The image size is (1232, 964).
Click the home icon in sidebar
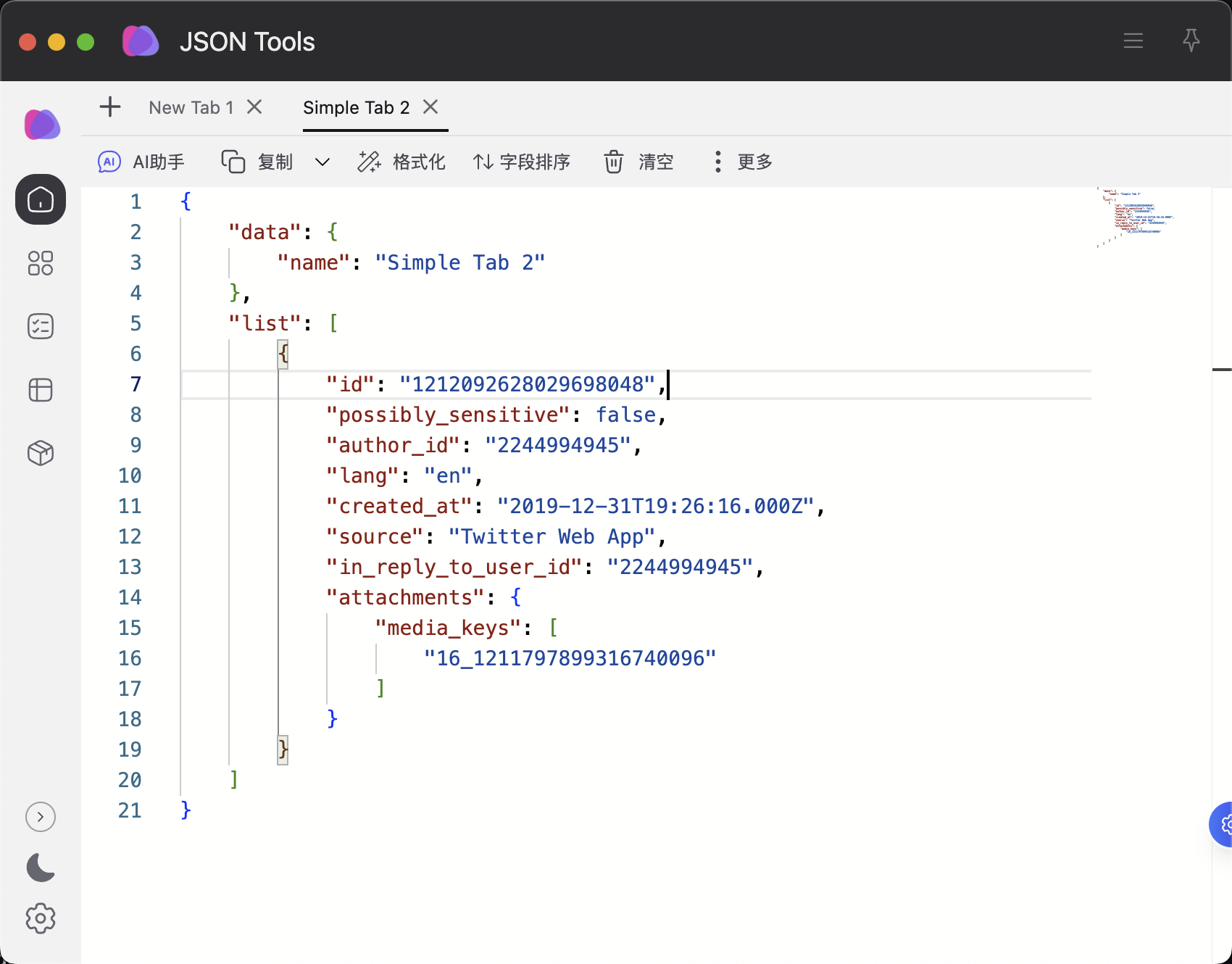click(41, 199)
